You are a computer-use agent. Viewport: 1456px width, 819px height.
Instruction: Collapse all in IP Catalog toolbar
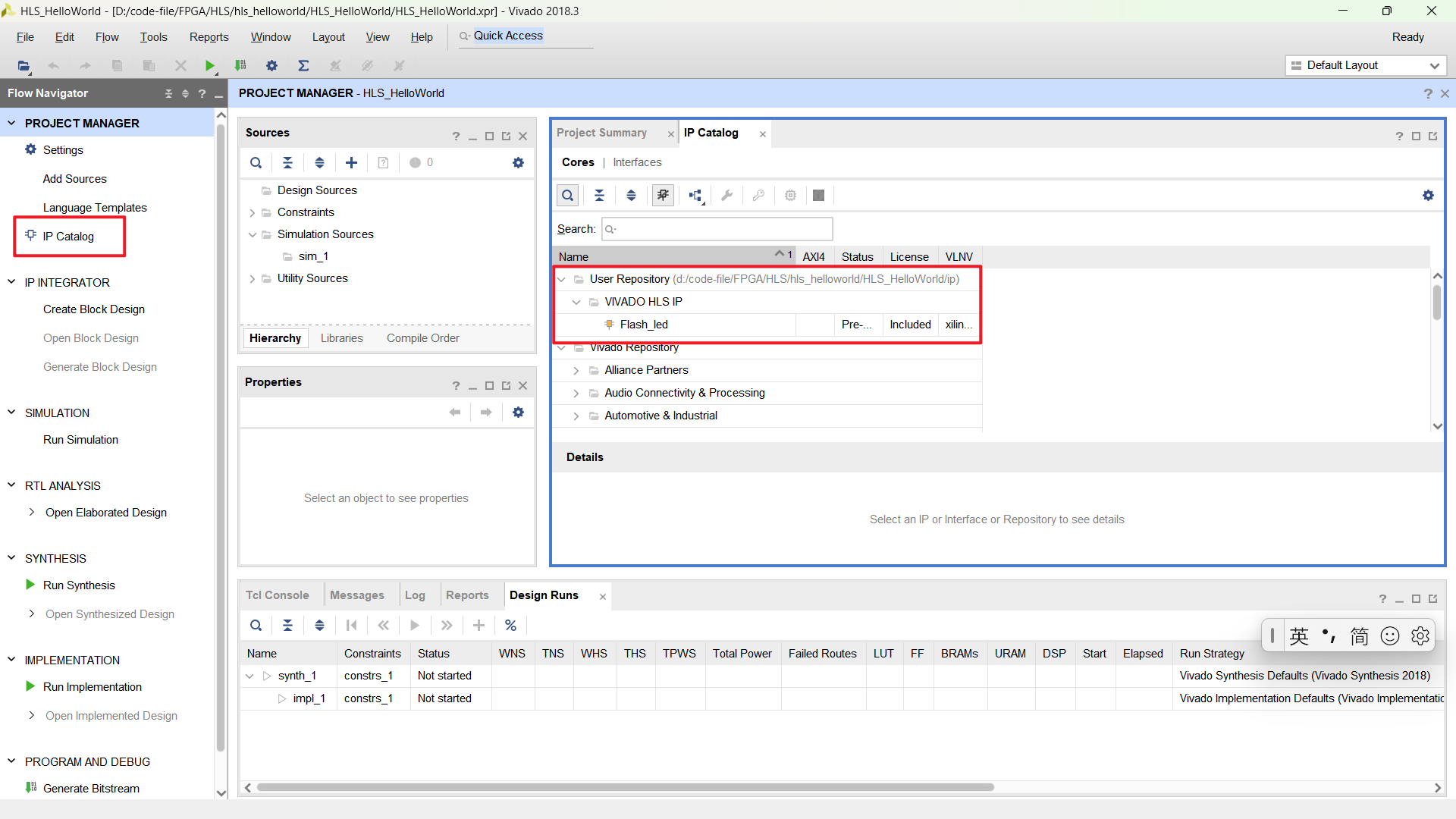point(599,195)
